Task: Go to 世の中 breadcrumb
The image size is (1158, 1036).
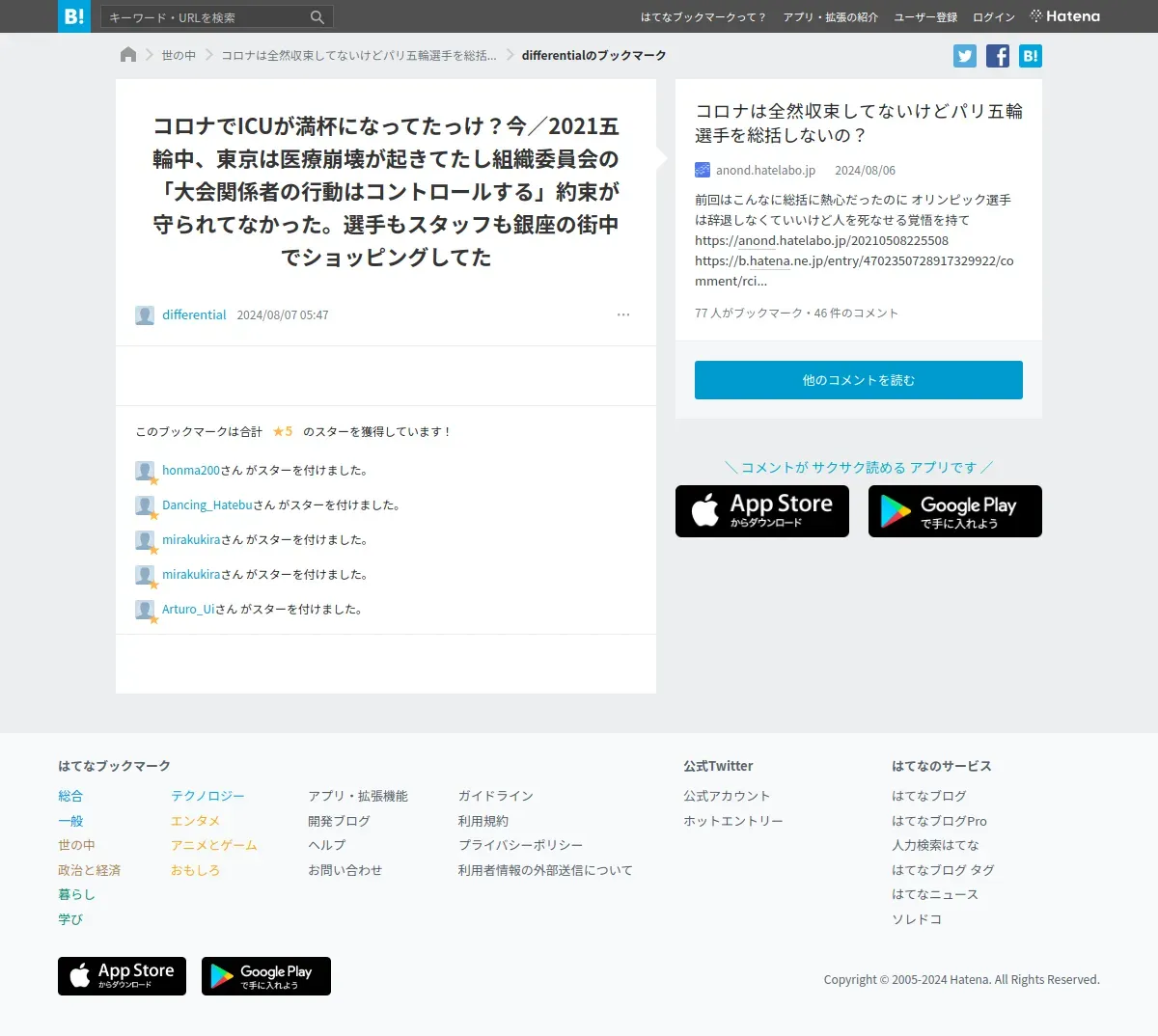Action: coord(179,56)
